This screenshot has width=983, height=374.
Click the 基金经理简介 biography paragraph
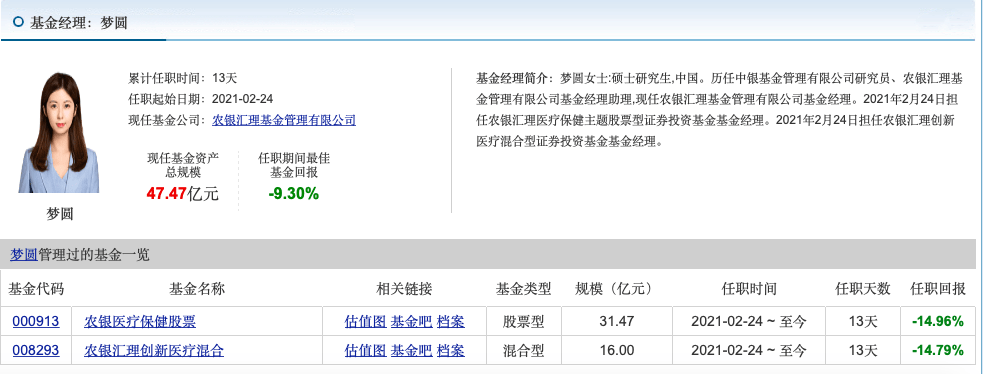(720, 110)
